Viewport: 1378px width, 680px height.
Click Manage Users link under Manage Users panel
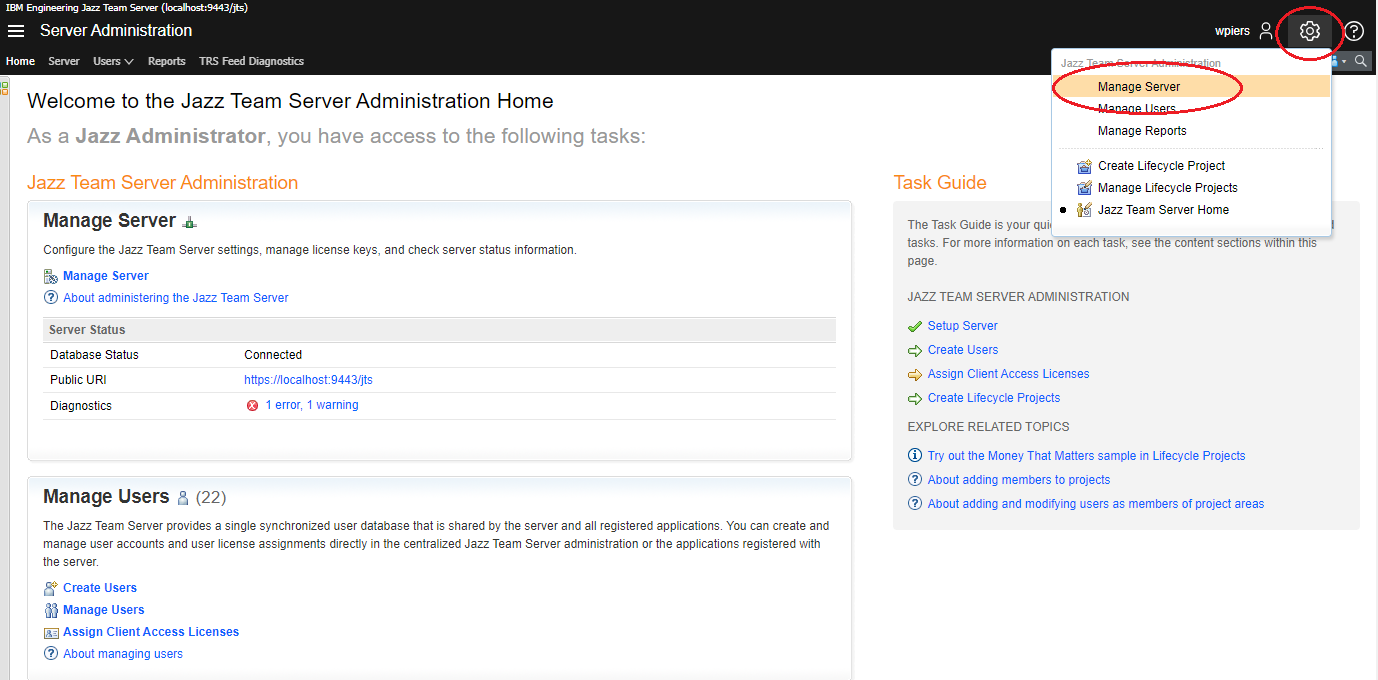(104, 610)
